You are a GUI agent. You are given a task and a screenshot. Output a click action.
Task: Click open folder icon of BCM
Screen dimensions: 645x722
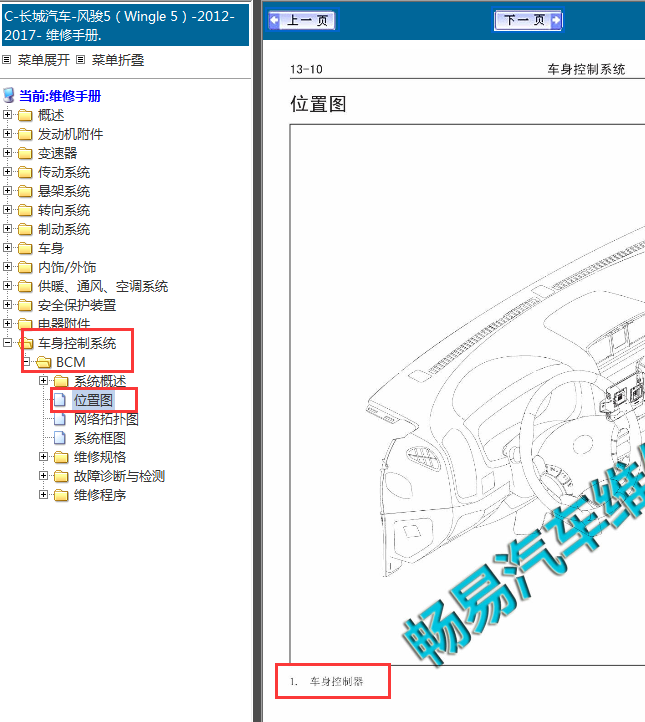[x=44, y=362]
